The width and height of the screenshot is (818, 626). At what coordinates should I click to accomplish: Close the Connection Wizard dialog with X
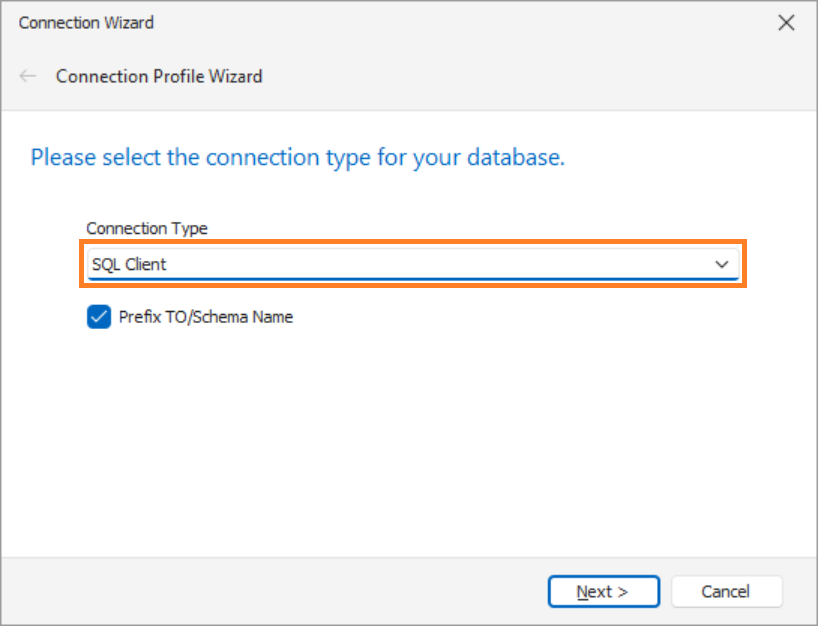pyautogui.click(x=786, y=23)
